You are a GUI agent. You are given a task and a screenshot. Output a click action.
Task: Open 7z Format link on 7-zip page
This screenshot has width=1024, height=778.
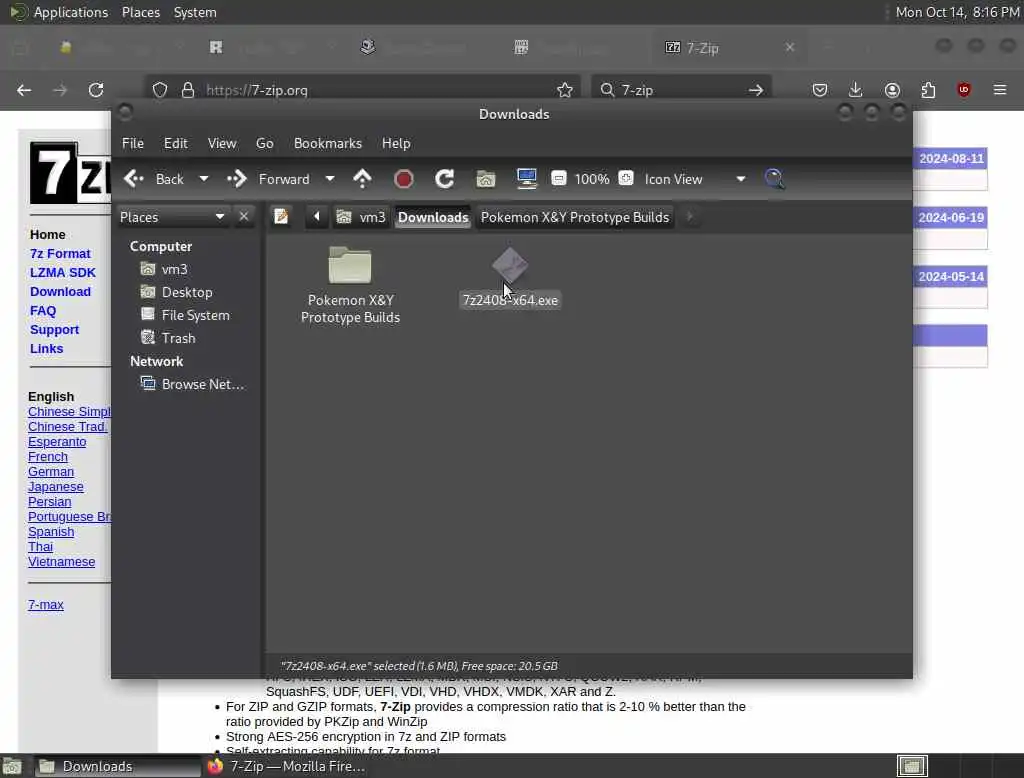coord(60,253)
